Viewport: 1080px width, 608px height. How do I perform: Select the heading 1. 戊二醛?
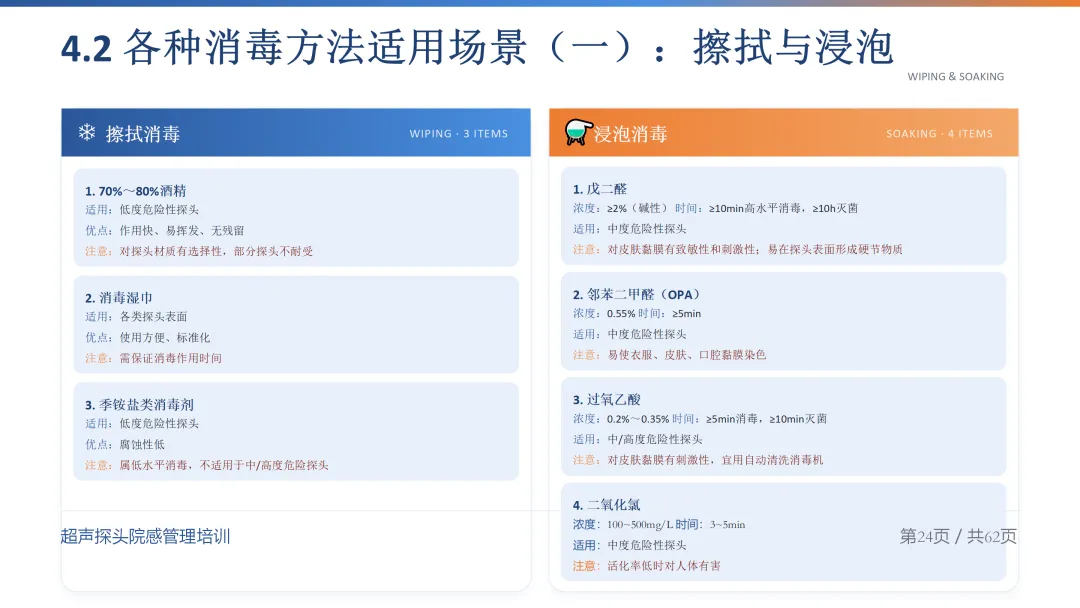(x=600, y=189)
